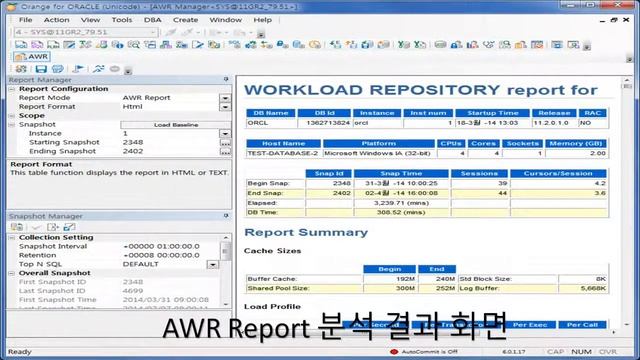The width and height of the screenshot is (640, 360).
Task: Open the SYS@11GR2_79.51 connection dropdown
Action: click(x=153, y=32)
